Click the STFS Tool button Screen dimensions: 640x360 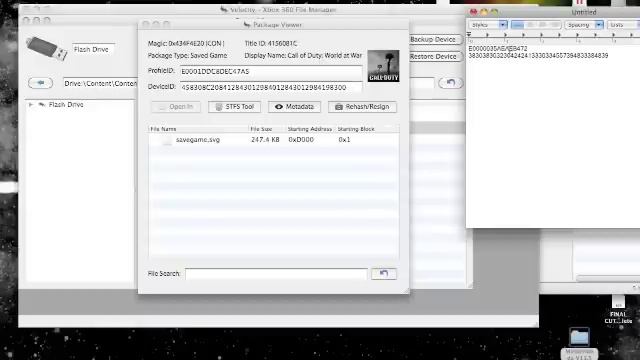[234, 107]
